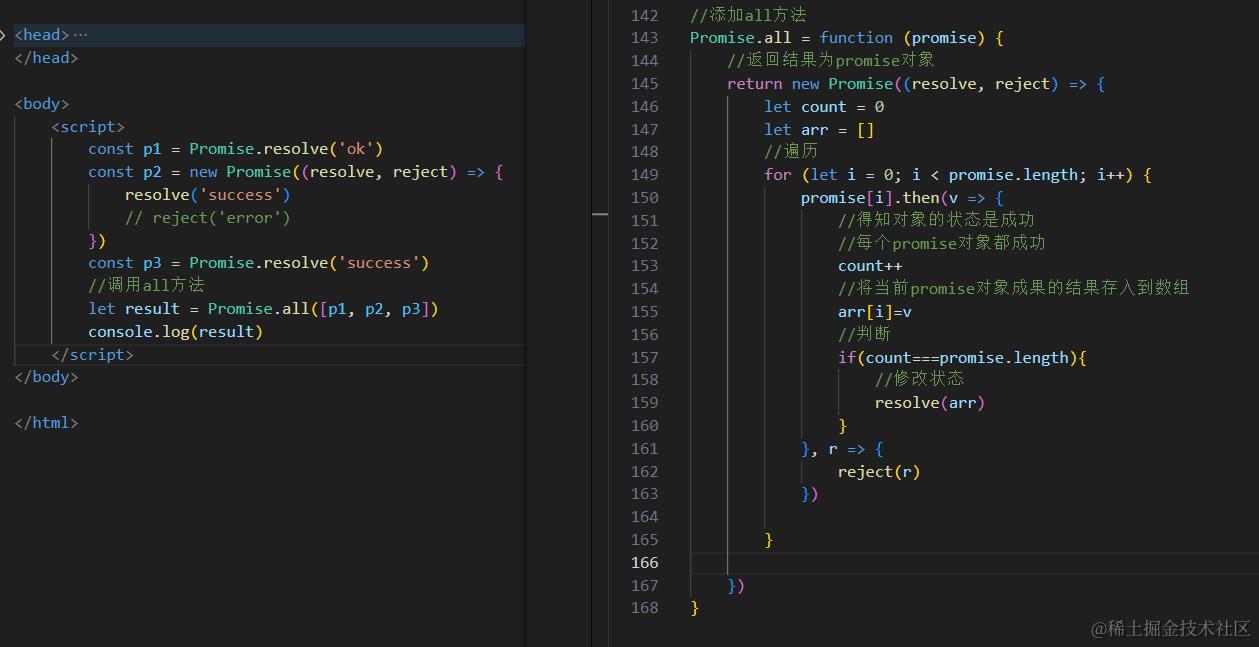Click line number 149
Viewport: 1259px width, 647px height.
(645, 175)
